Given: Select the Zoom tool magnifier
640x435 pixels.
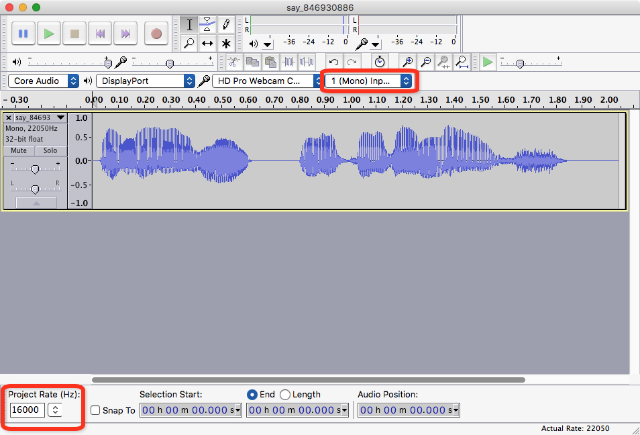Looking at the screenshot, I should pyautogui.click(x=189, y=43).
